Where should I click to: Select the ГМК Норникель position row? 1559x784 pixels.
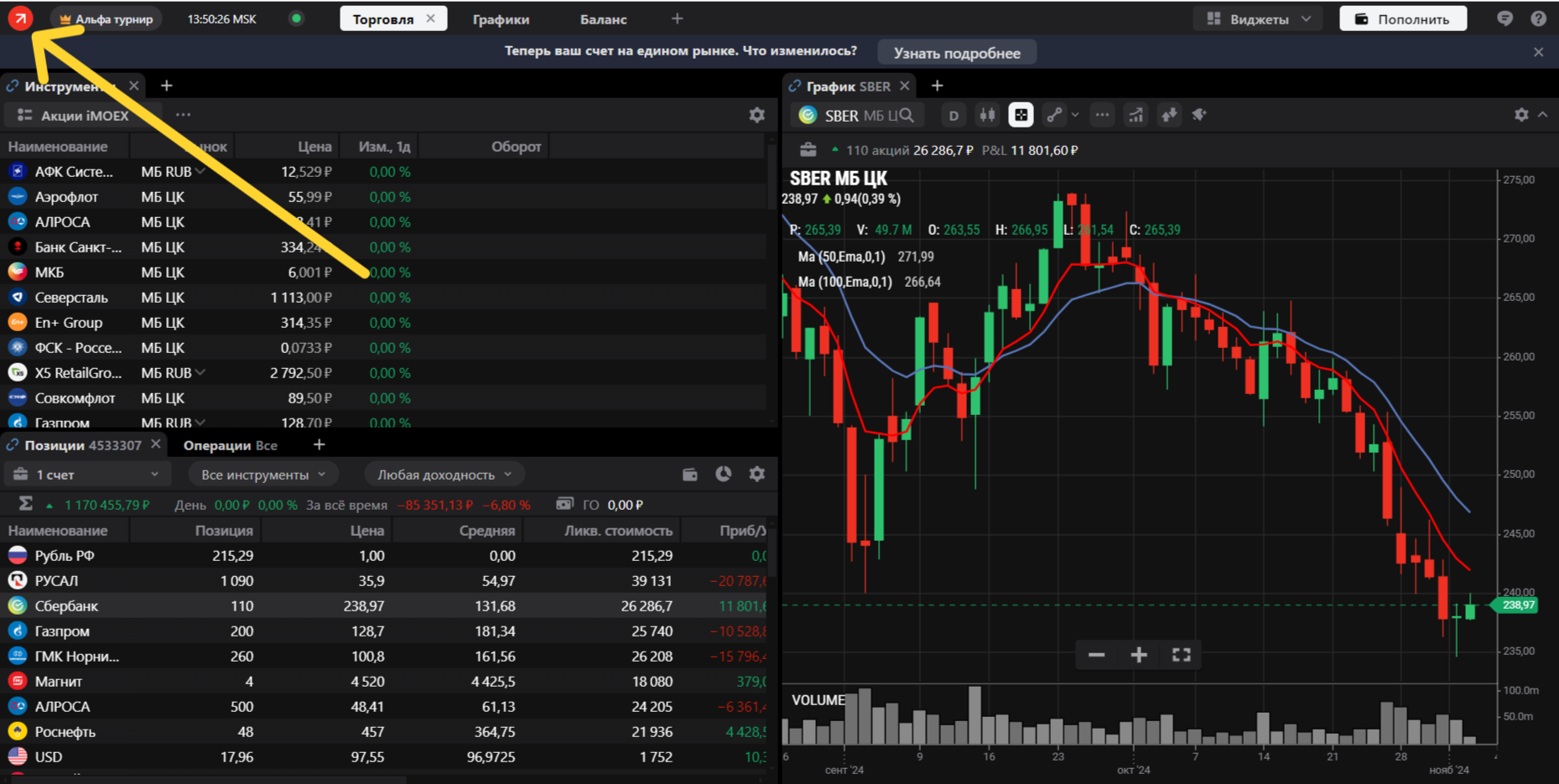383,656
